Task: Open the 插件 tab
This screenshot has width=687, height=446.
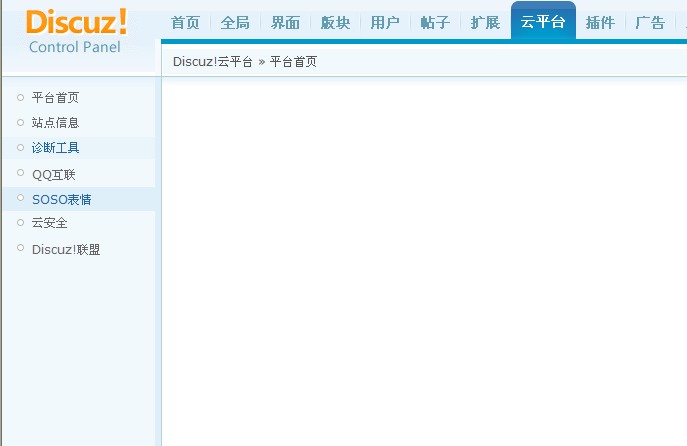Action: [x=600, y=22]
